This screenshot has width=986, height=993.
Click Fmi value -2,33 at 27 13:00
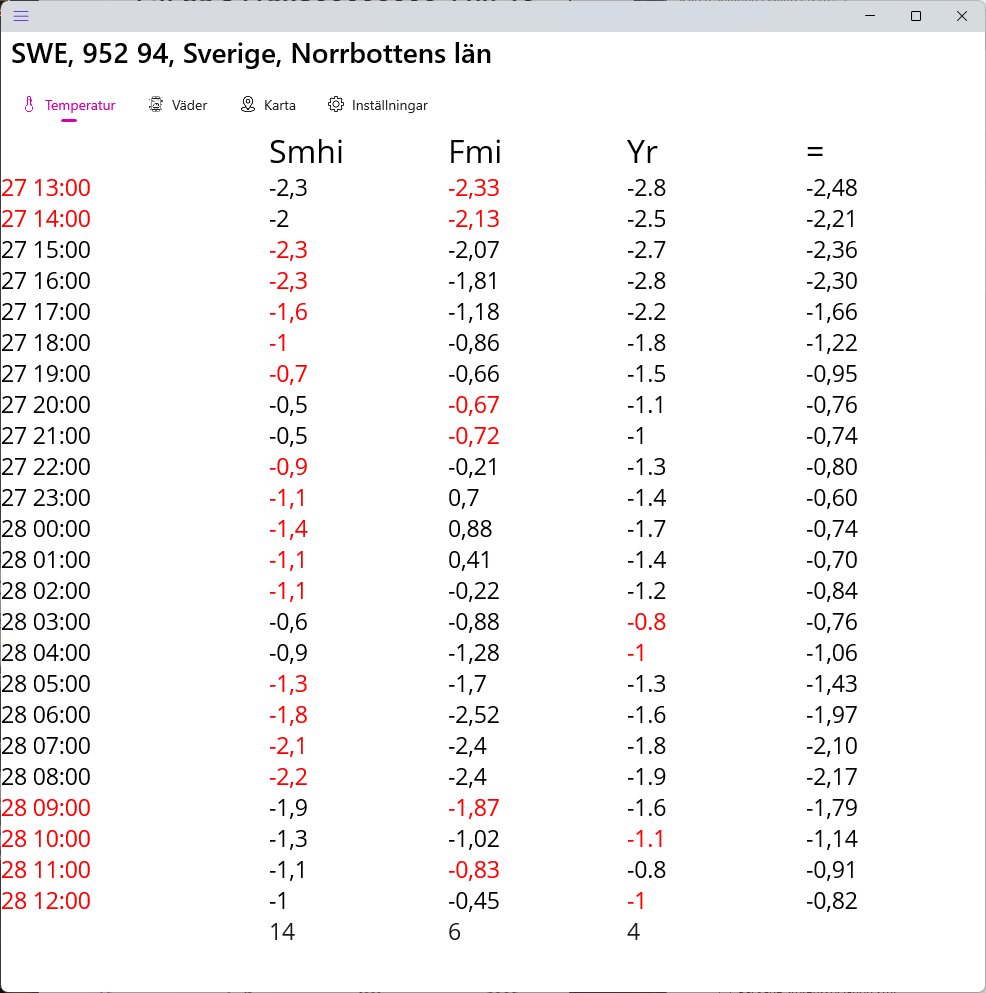coord(474,188)
